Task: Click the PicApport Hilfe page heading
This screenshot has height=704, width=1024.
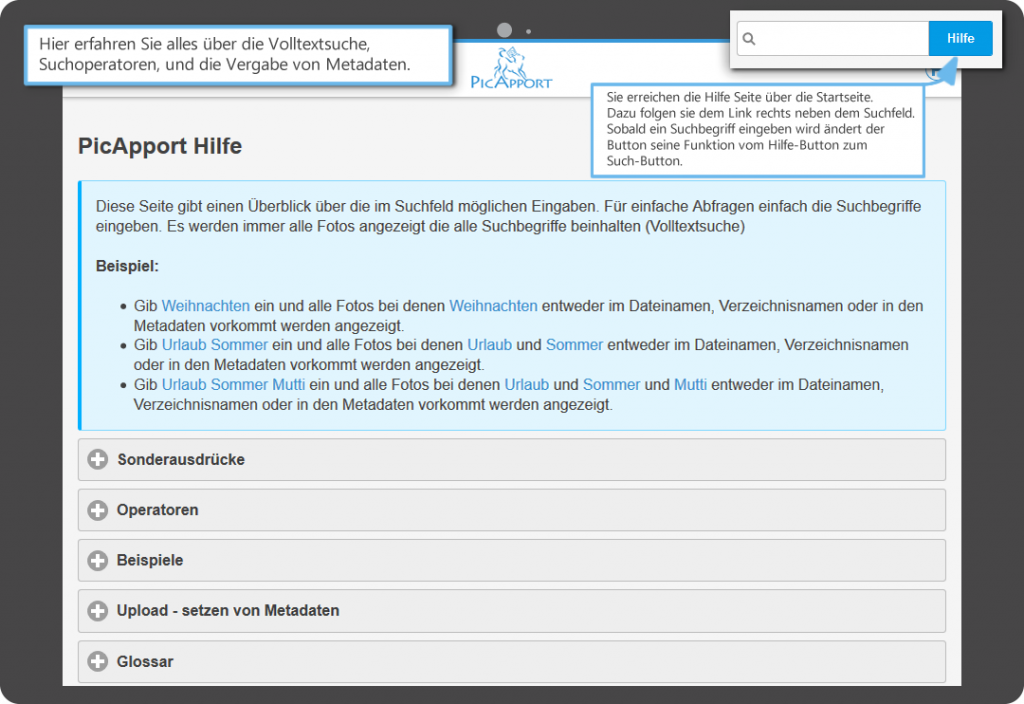Action: coord(160,146)
